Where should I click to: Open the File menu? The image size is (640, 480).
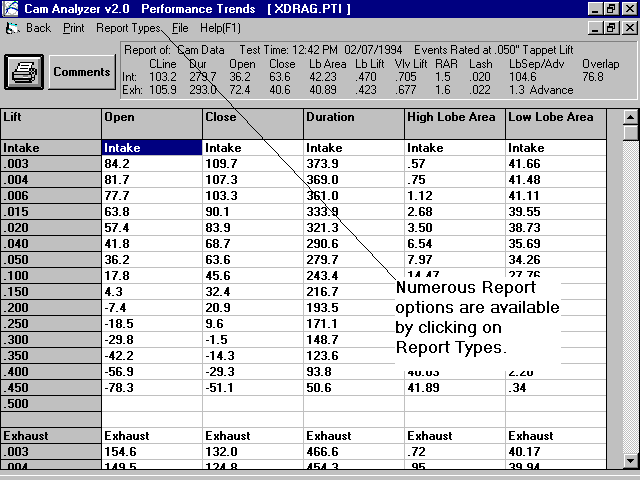[180, 28]
